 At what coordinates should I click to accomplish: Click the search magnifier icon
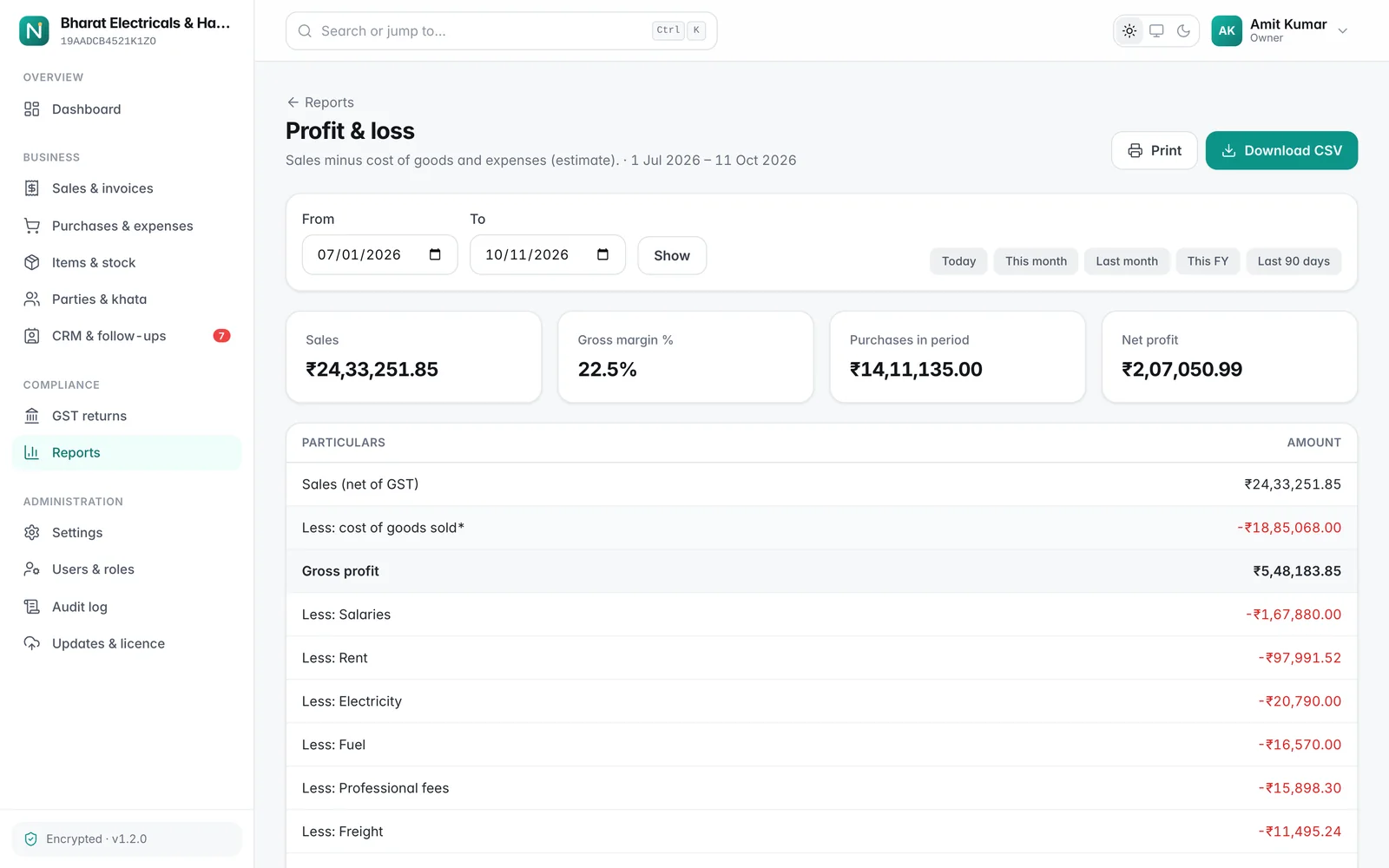tap(305, 31)
